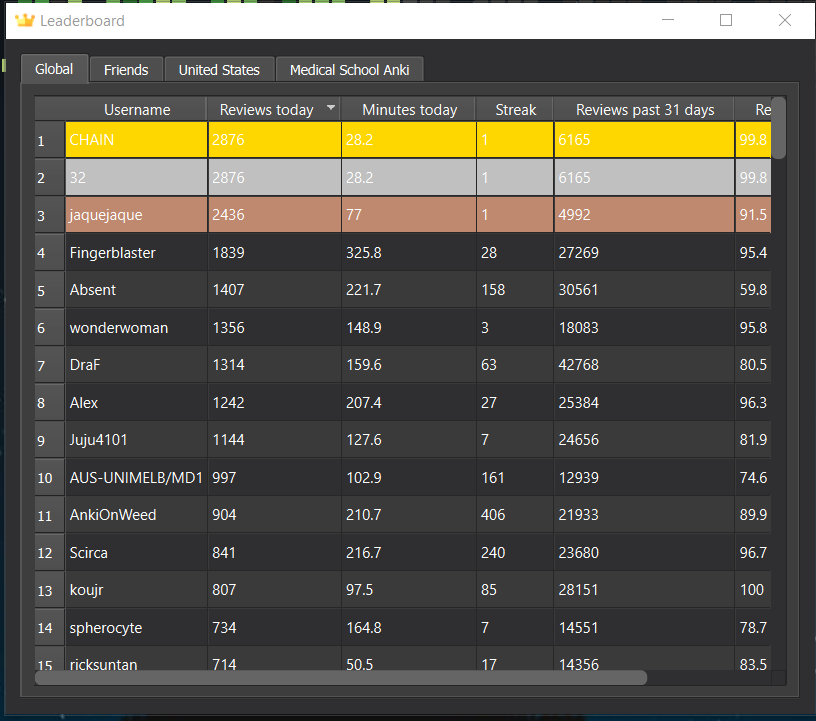
Task: Switch to the Medical School Anki tab
Action: tap(349, 69)
